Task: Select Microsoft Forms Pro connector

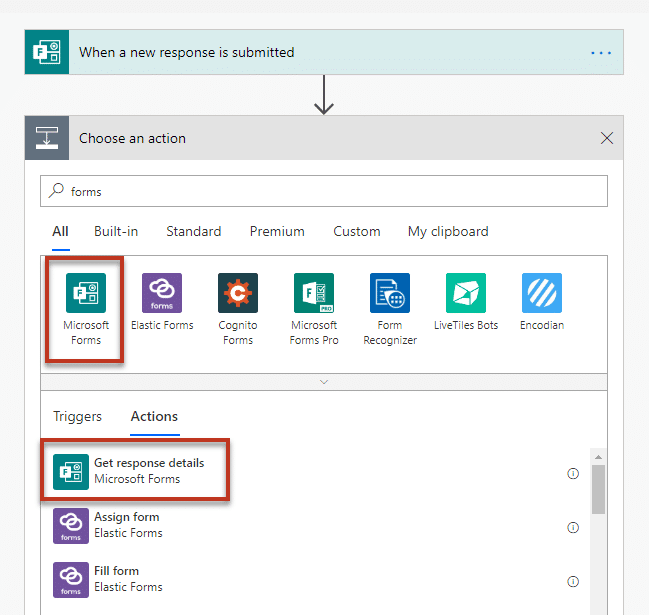Action: [314, 294]
